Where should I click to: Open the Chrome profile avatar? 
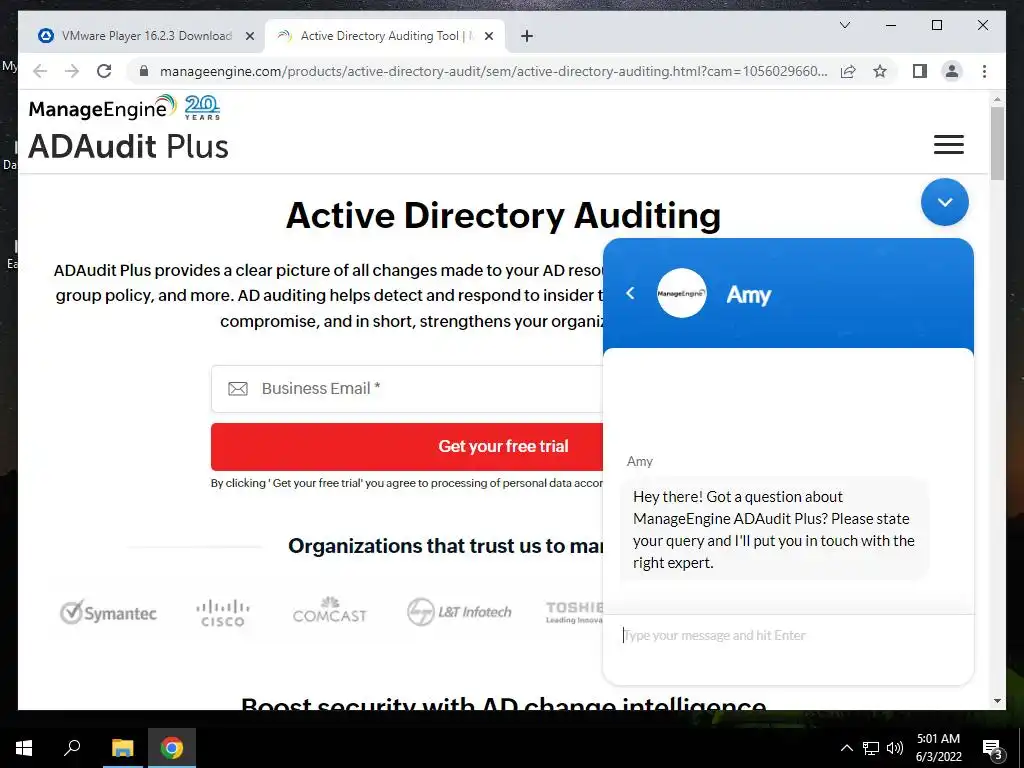click(x=952, y=71)
